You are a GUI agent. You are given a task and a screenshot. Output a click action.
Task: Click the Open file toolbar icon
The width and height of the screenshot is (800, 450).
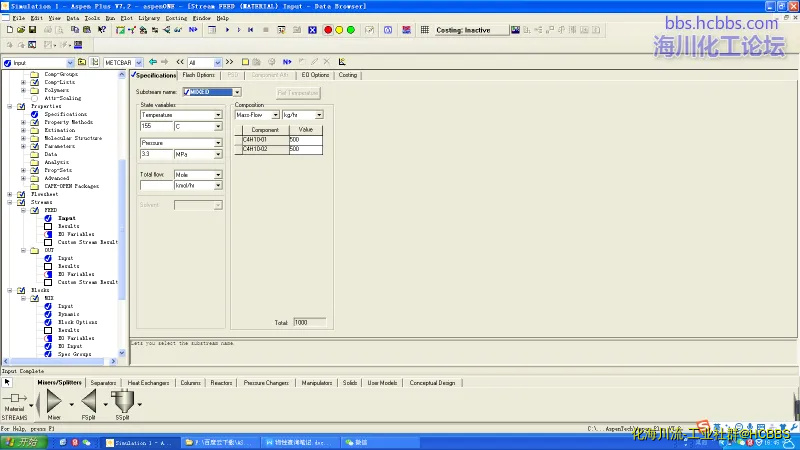coord(21,30)
